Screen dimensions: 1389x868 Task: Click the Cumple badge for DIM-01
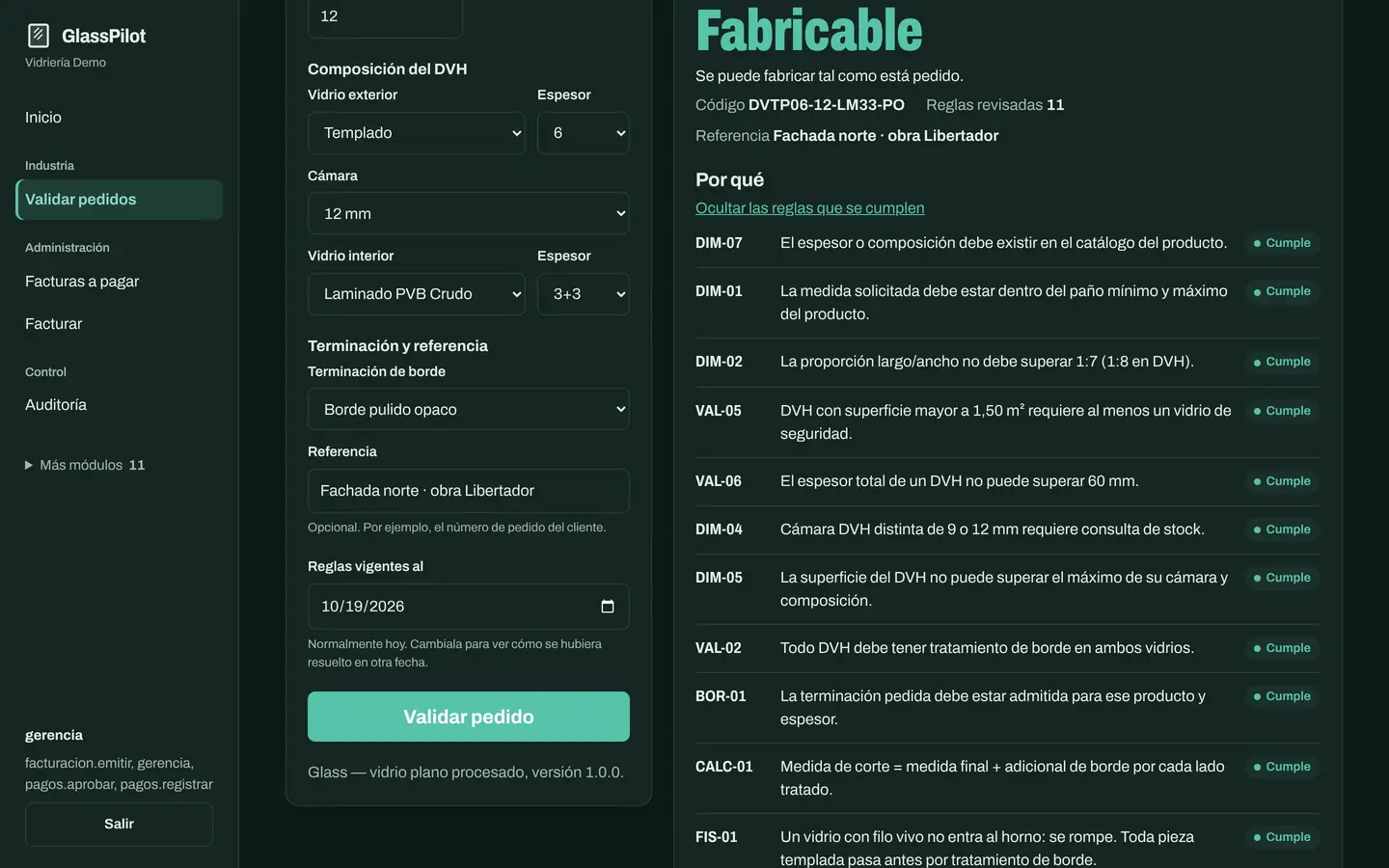coord(1282,291)
